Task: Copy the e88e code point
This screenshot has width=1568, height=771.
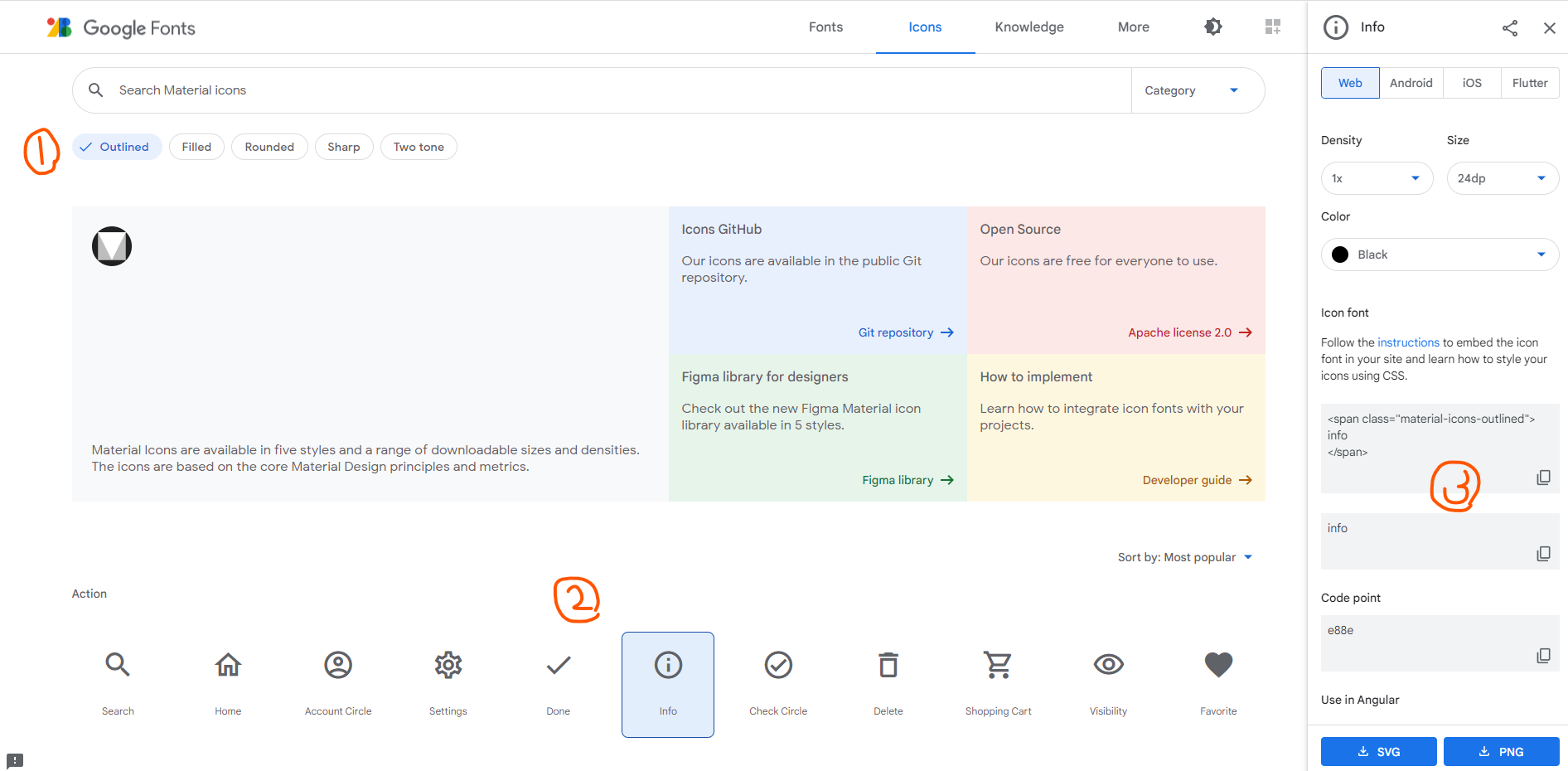Action: point(1543,656)
